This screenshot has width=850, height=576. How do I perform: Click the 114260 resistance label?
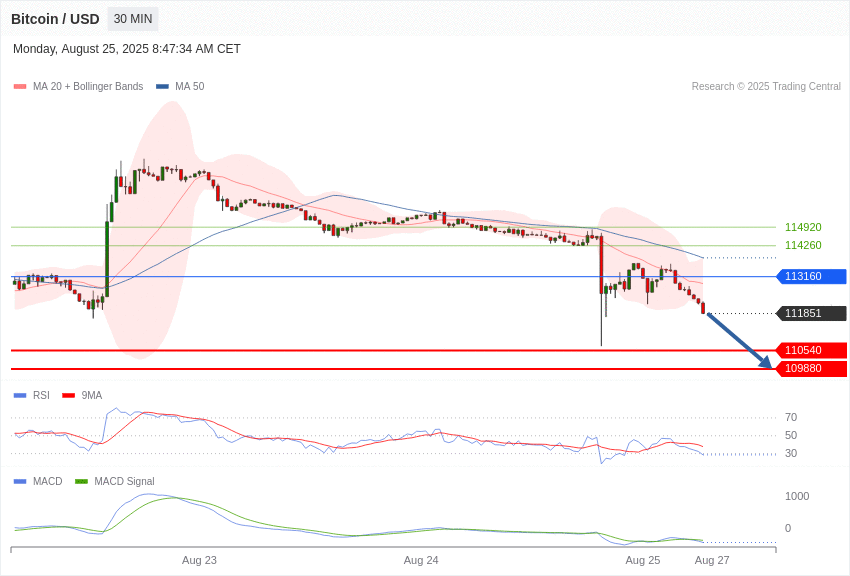[x=803, y=245]
